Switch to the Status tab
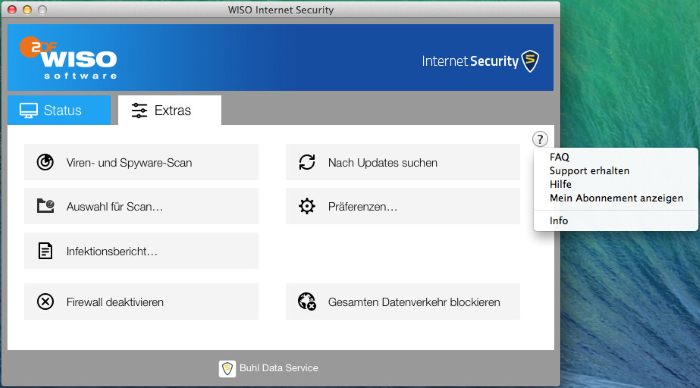 (59, 110)
